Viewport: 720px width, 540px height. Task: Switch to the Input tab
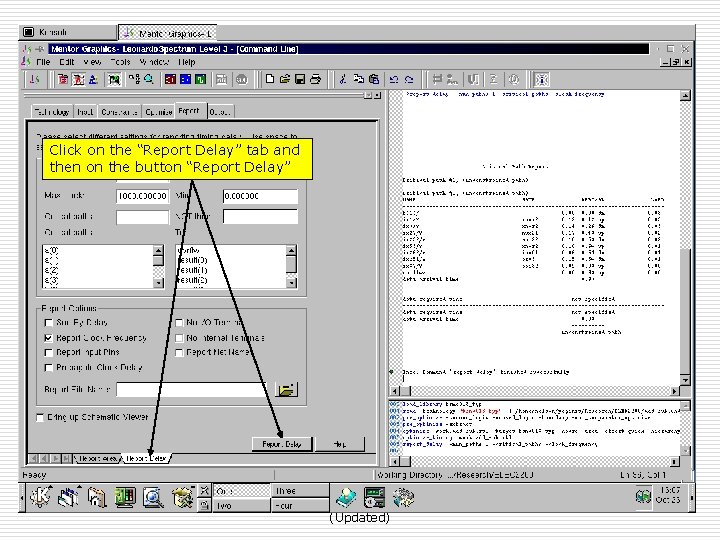click(85, 112)
